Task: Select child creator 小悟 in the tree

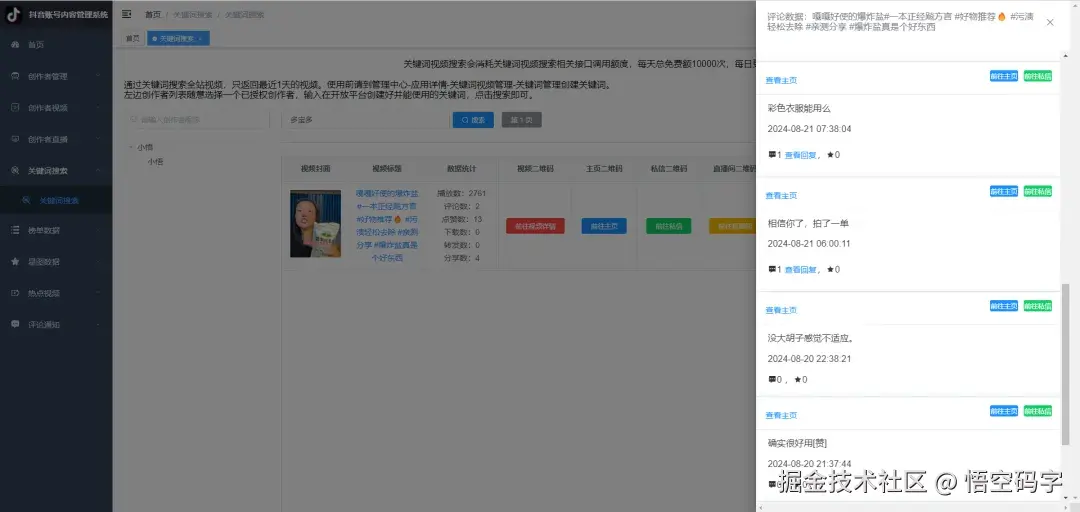Action: point(155,162)
